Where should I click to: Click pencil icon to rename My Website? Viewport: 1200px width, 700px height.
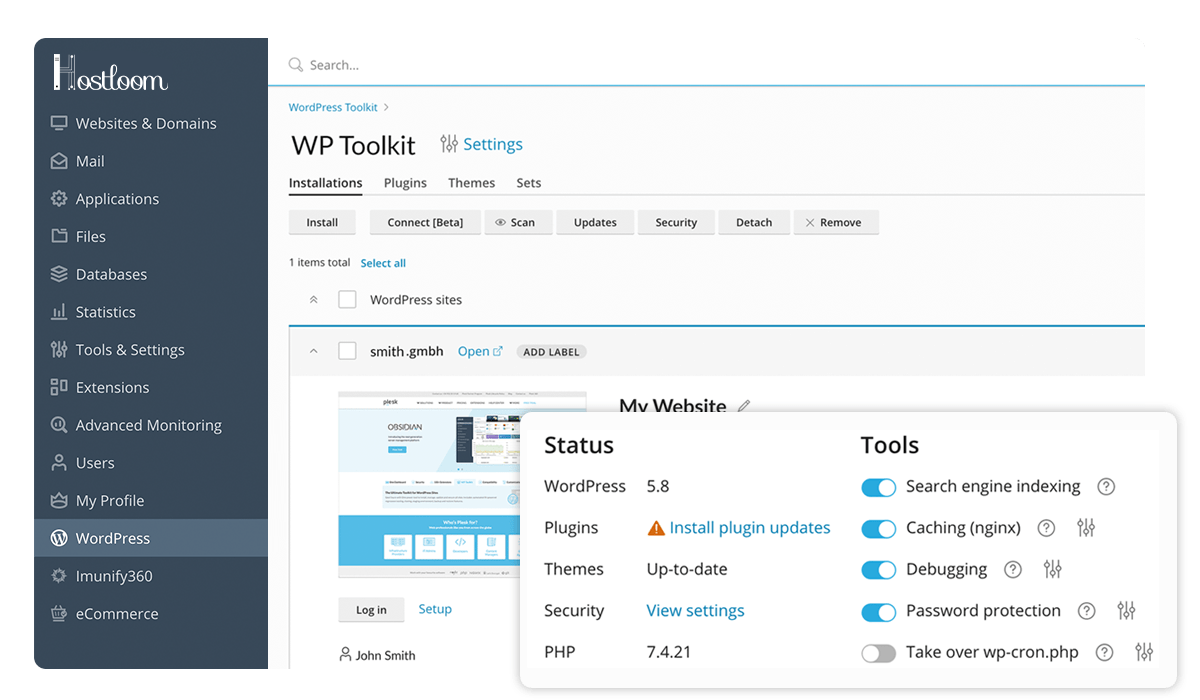point(743,406)
